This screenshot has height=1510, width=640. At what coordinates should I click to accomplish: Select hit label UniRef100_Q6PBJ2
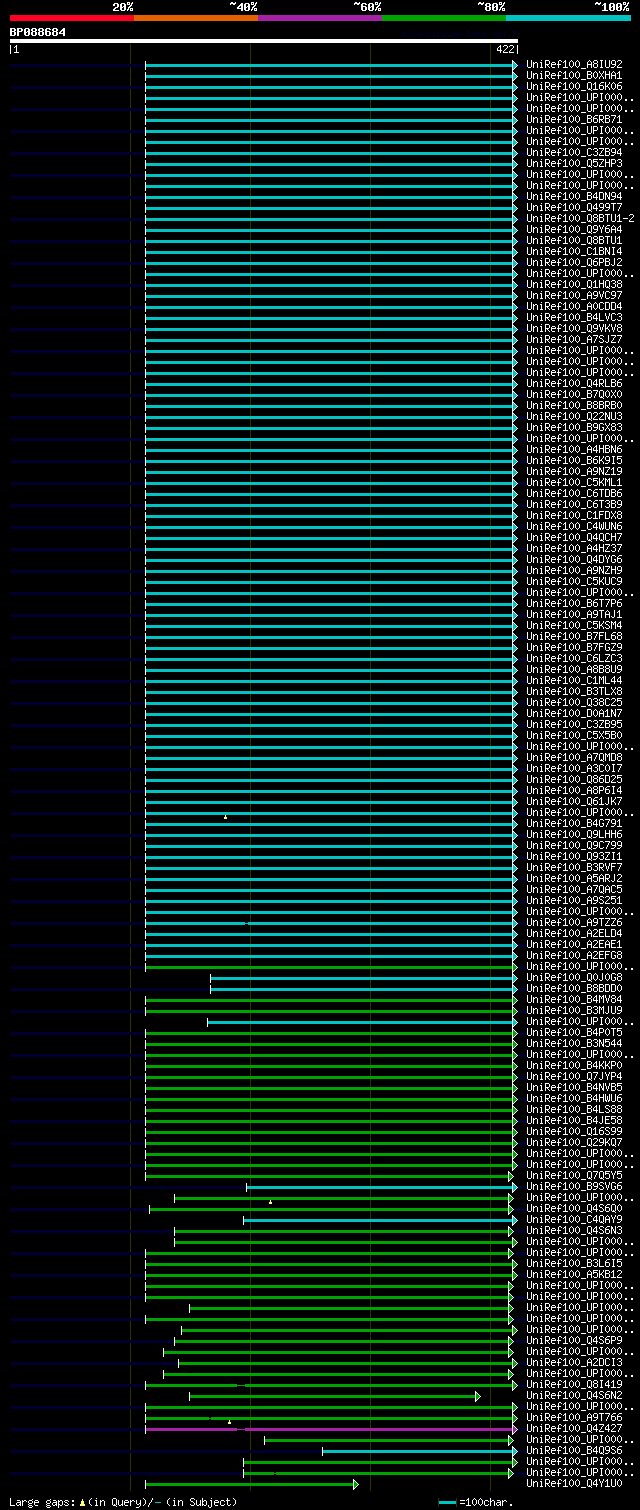pos(574,263)
